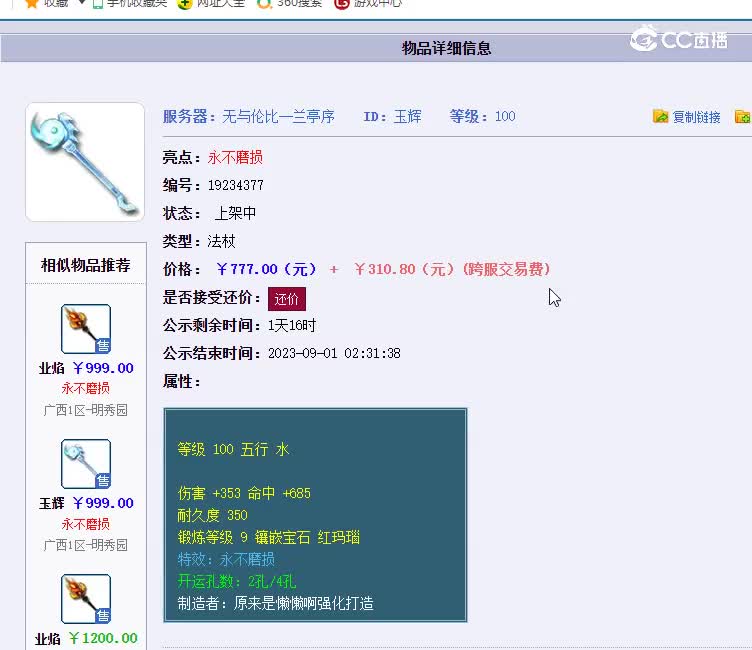Click 广西1区-明秀园 under 玉辉
The width and height of the screenshot is (752, 650).
tap(86, 545)
